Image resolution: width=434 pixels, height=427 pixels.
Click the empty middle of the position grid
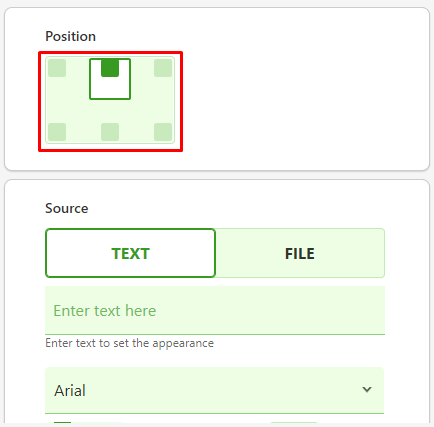point(110,111)
